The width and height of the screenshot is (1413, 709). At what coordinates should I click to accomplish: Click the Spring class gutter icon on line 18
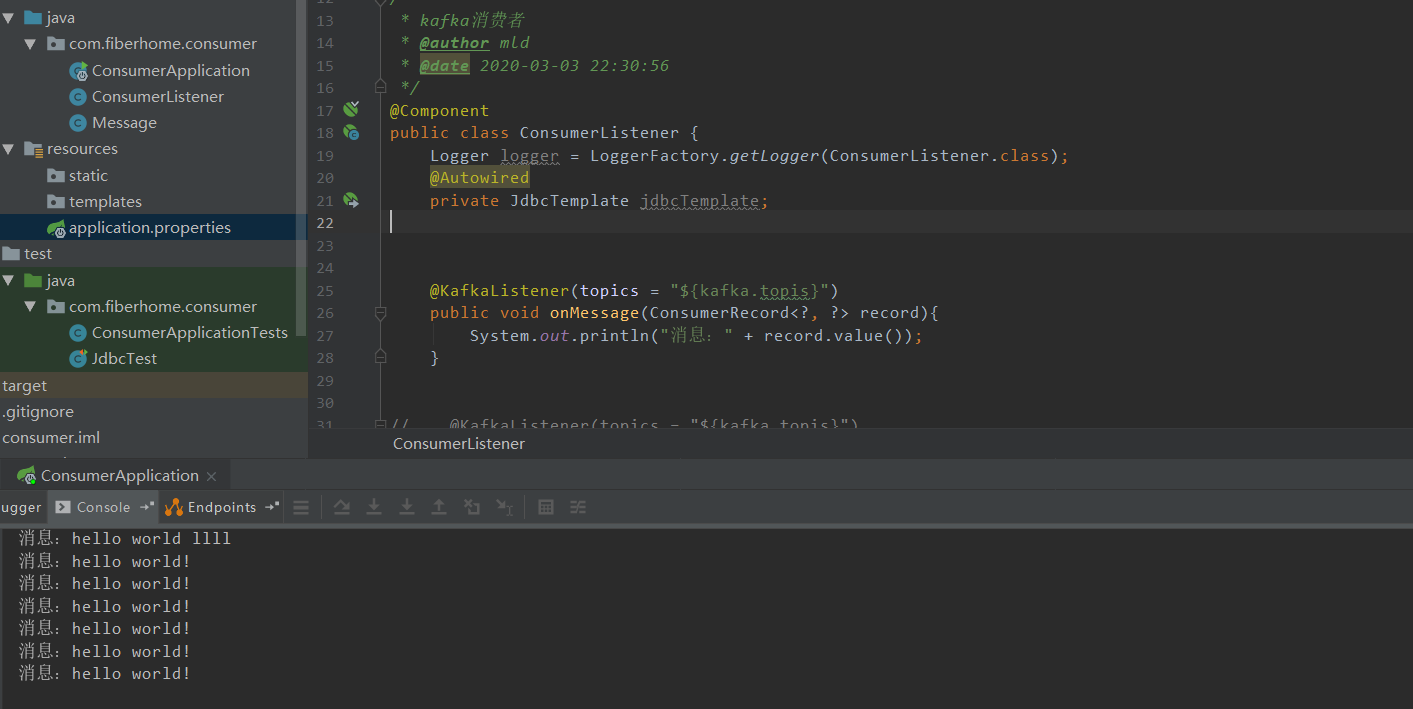pyautogui.click(x=351, y=132)
